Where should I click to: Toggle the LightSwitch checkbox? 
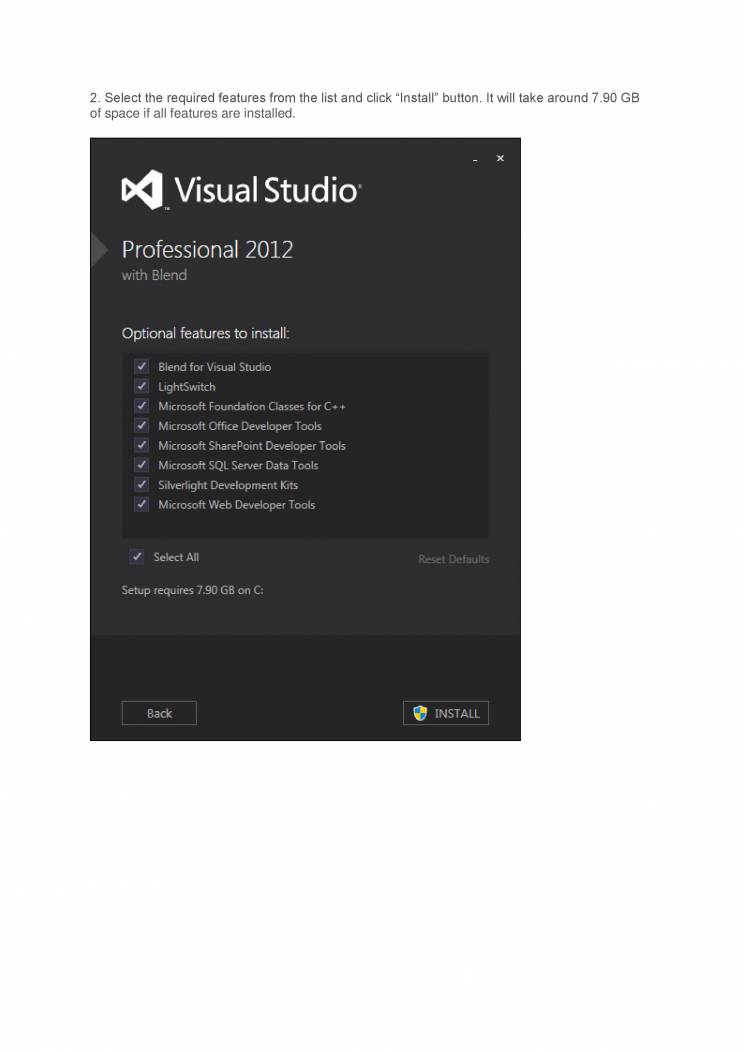tap(142, 386)
